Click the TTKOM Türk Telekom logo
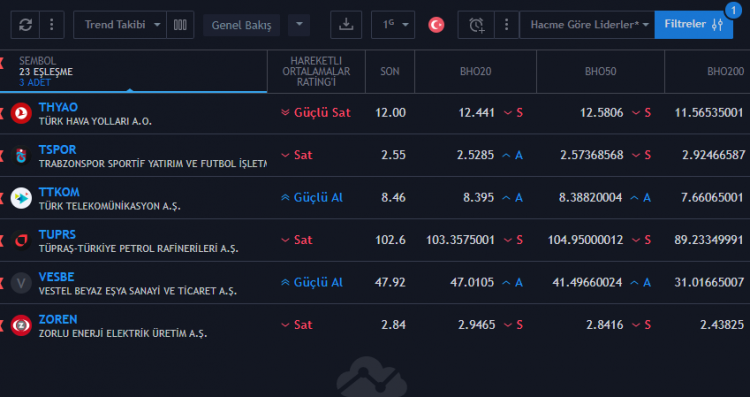The height and width of the screenshot is (397, 750). tap(21, 198)
